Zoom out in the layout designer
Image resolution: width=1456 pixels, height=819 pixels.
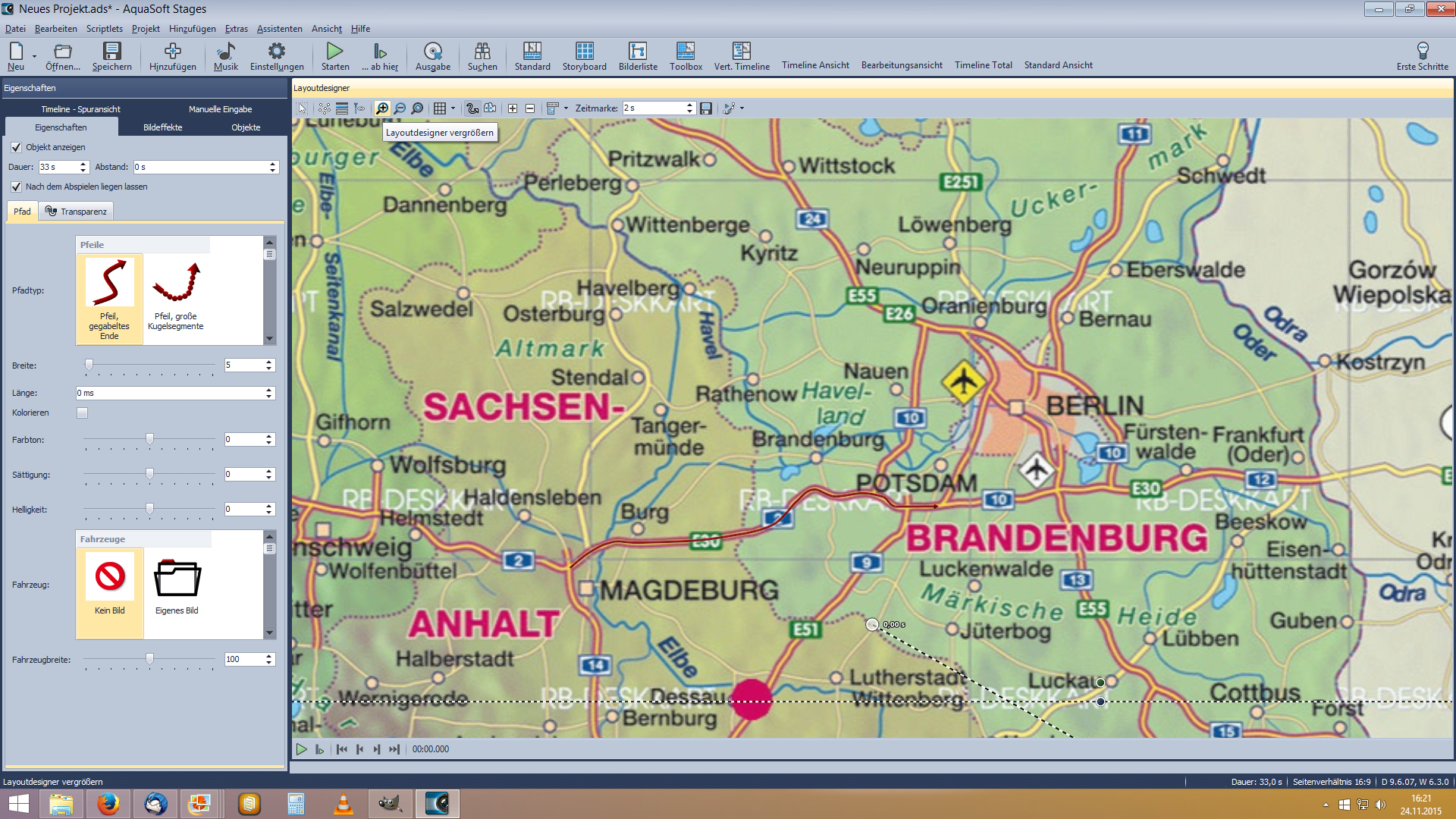tap(400, 108)
